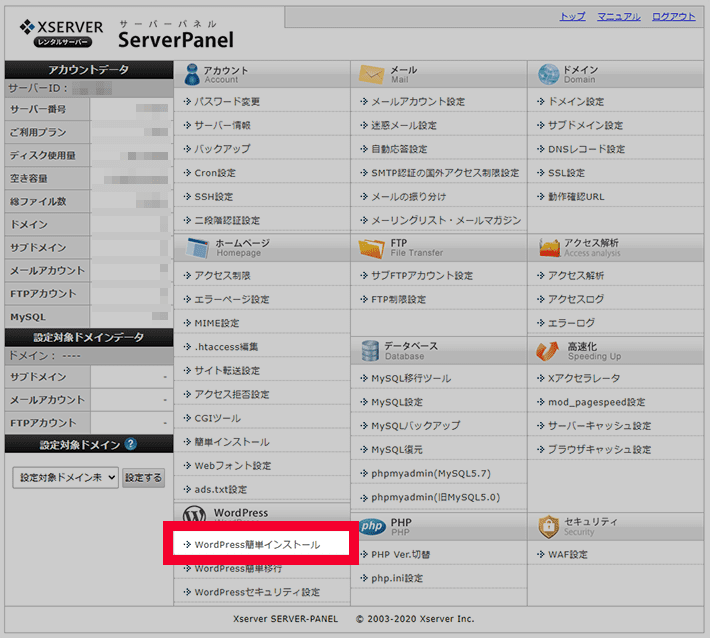Screen dimensions: 710x638
Task: Open 迷惑メール設定
Action: pyautogui.click(x=404, y=125)
